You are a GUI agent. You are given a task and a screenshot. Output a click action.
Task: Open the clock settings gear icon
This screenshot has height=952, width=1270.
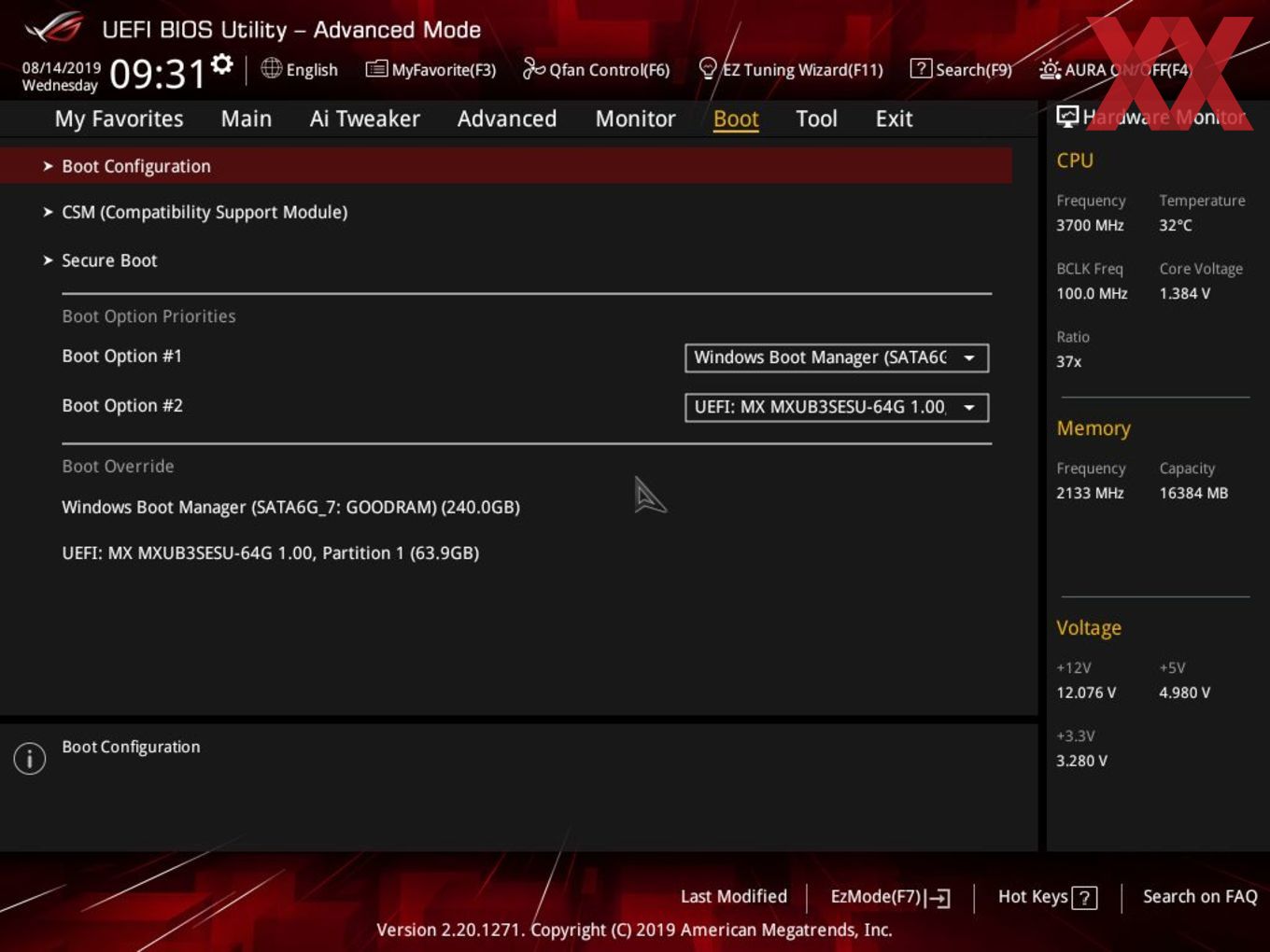point(222,63)
